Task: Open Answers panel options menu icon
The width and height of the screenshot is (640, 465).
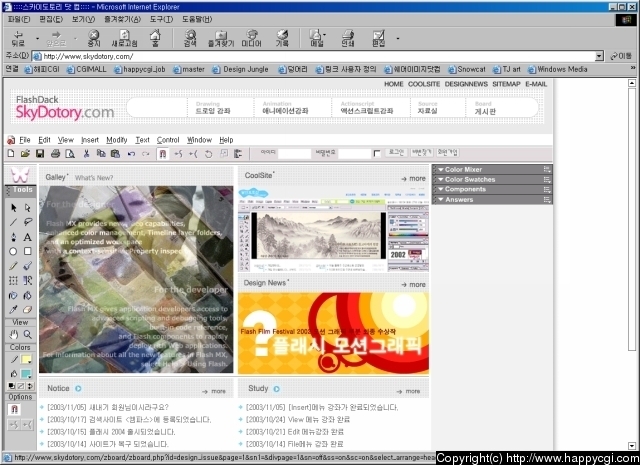Action: pyautogui.click(x=547, y=200)
